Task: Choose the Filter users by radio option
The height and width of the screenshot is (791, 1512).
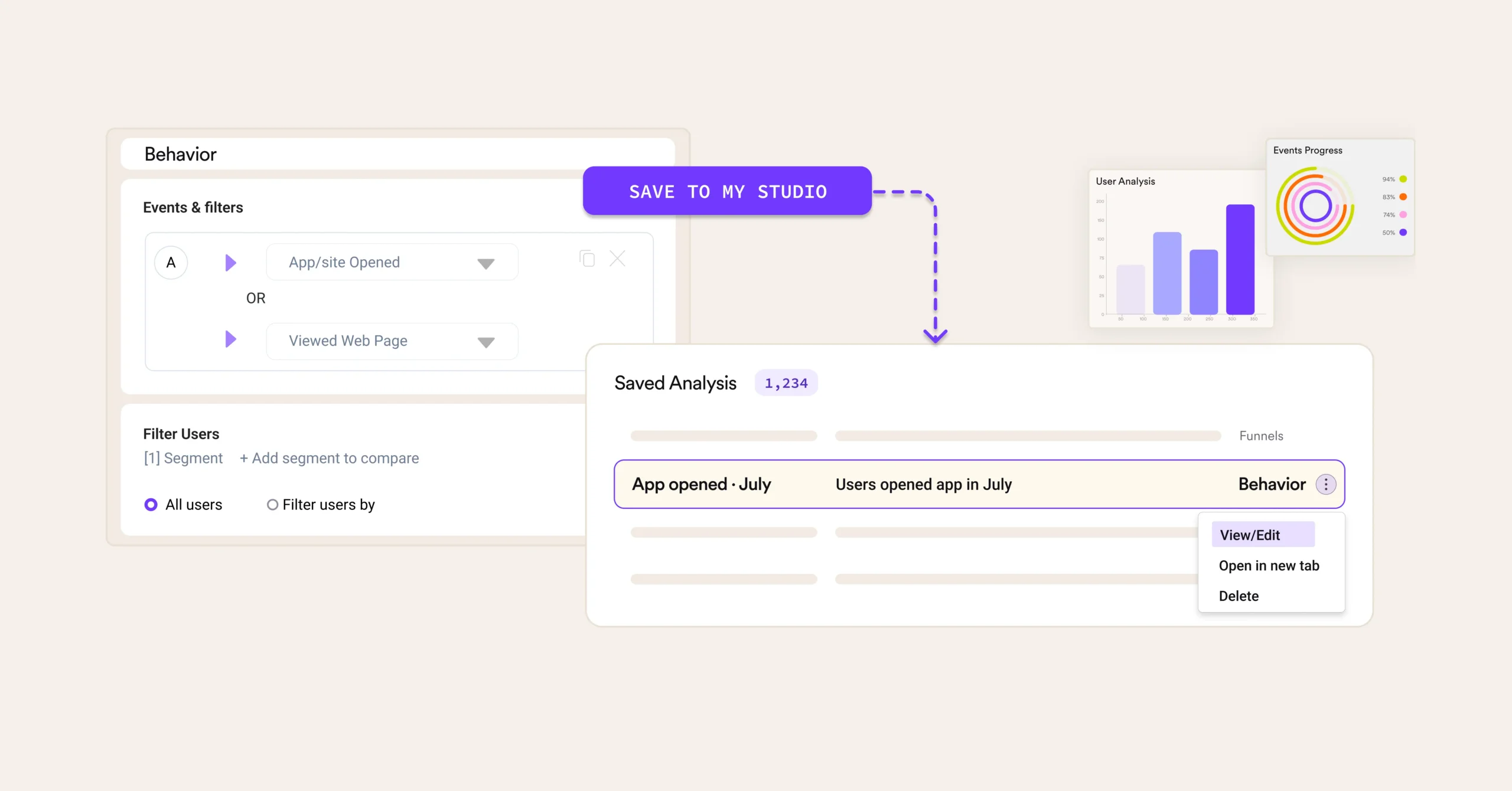Action: pyautogui.click(x=272, y=505)
